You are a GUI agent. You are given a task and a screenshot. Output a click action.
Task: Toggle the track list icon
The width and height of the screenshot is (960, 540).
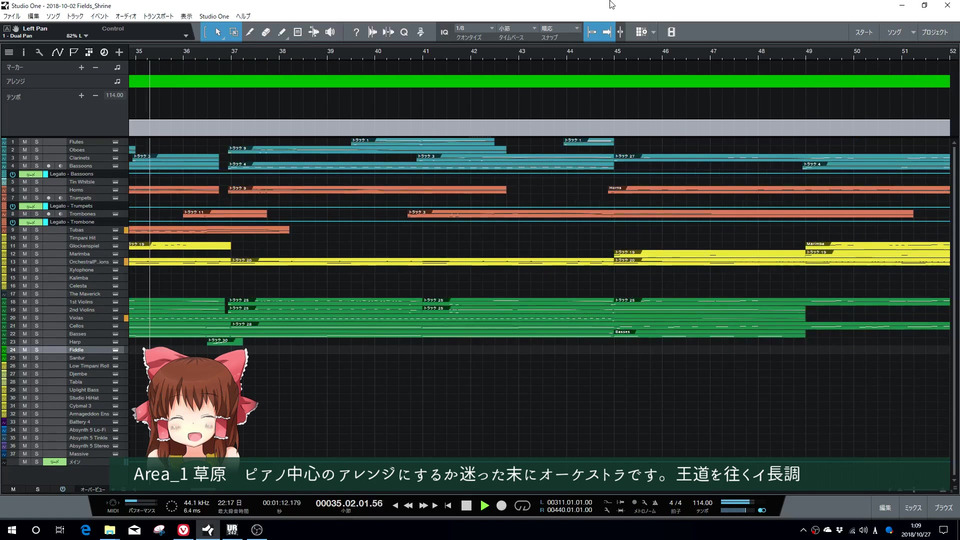(x=9, y=53)
